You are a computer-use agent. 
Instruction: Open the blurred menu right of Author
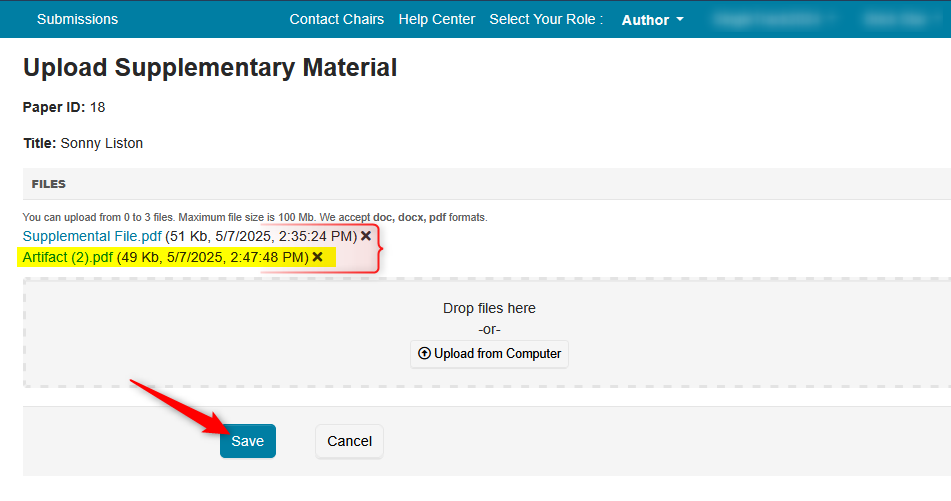pos(775,19)
